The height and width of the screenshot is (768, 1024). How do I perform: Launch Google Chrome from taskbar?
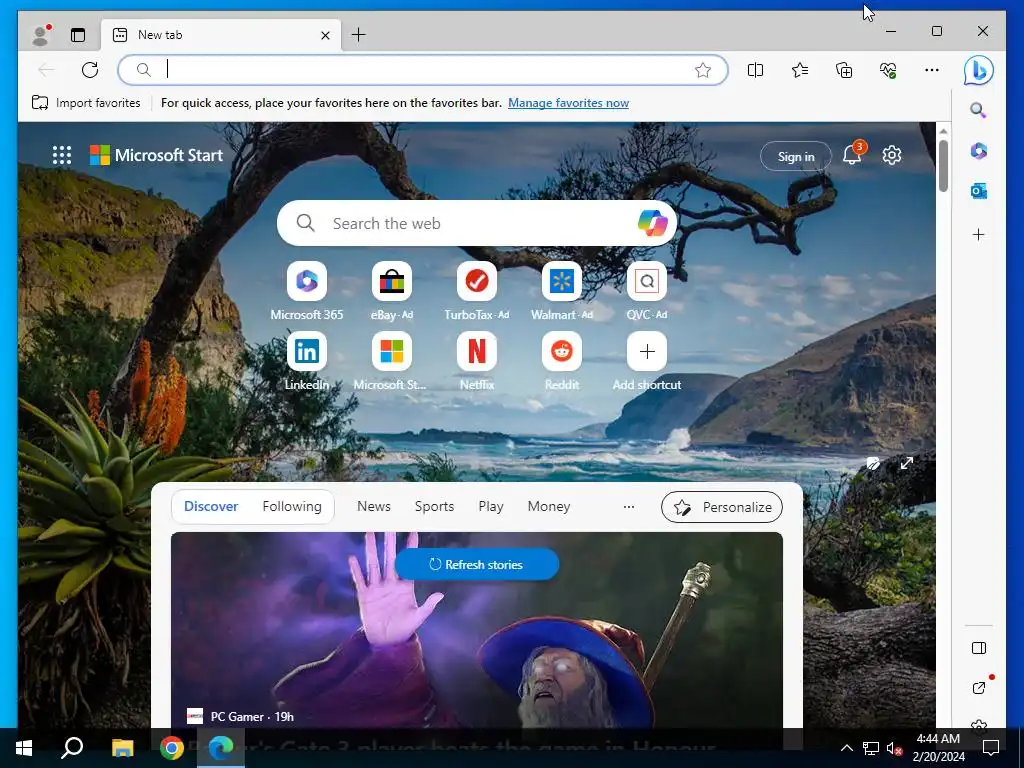(172, 748)
